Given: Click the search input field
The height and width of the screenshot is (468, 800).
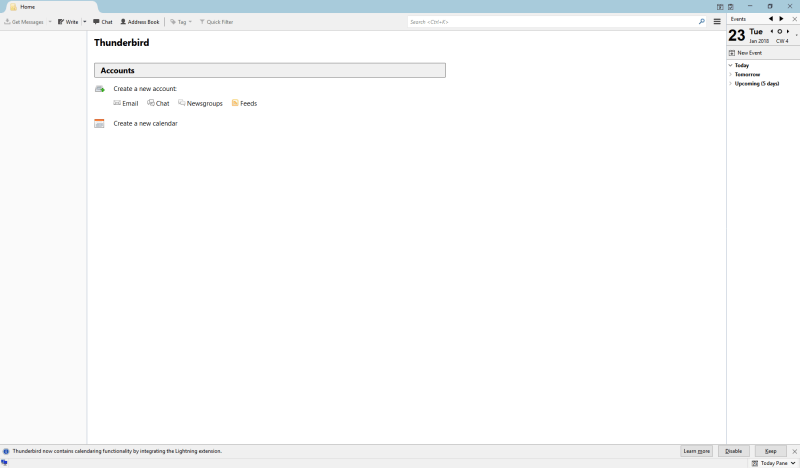Looking at the screenshot, I should coord(553,22).
